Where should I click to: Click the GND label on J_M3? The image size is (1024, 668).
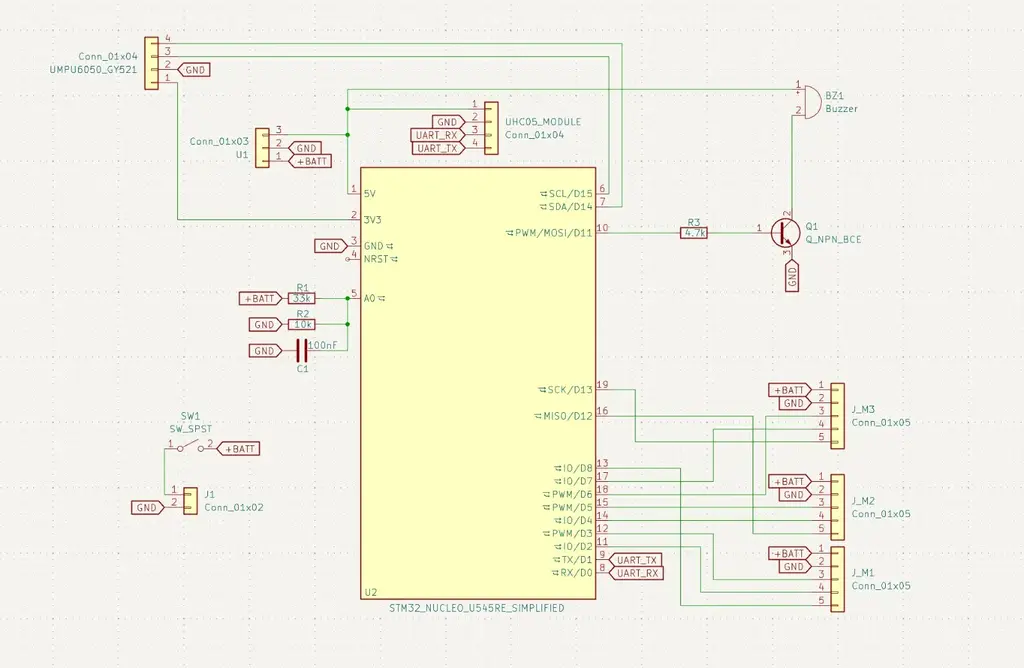coord(795,403)
